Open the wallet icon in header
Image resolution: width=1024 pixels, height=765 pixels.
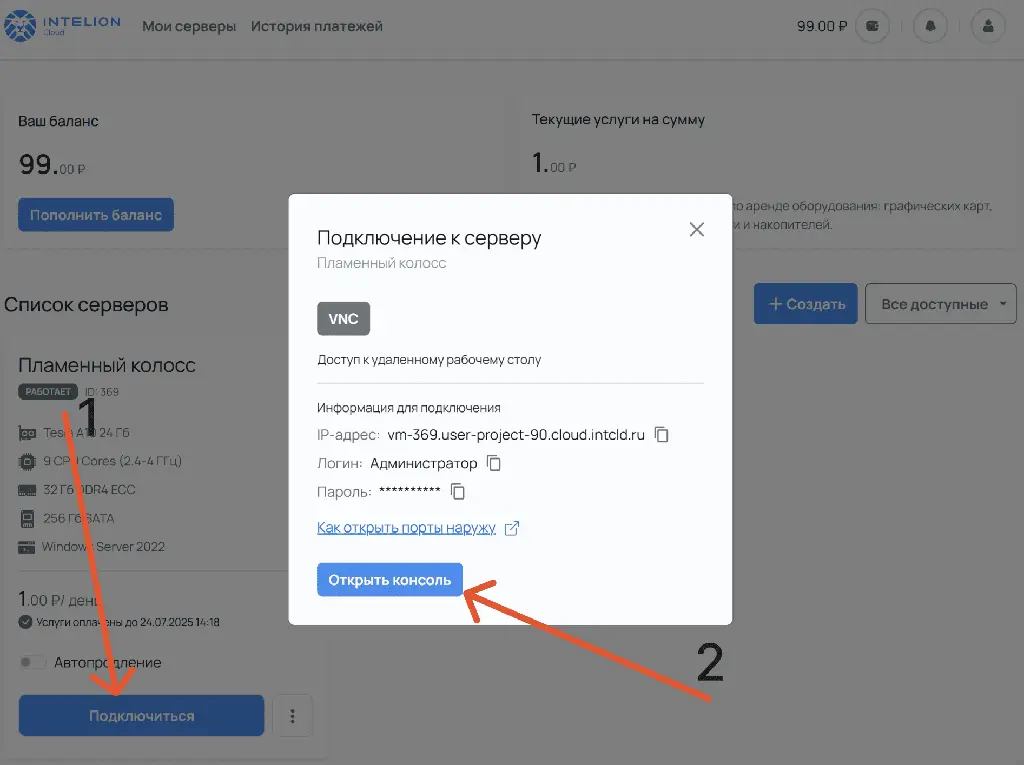[873, 27]
